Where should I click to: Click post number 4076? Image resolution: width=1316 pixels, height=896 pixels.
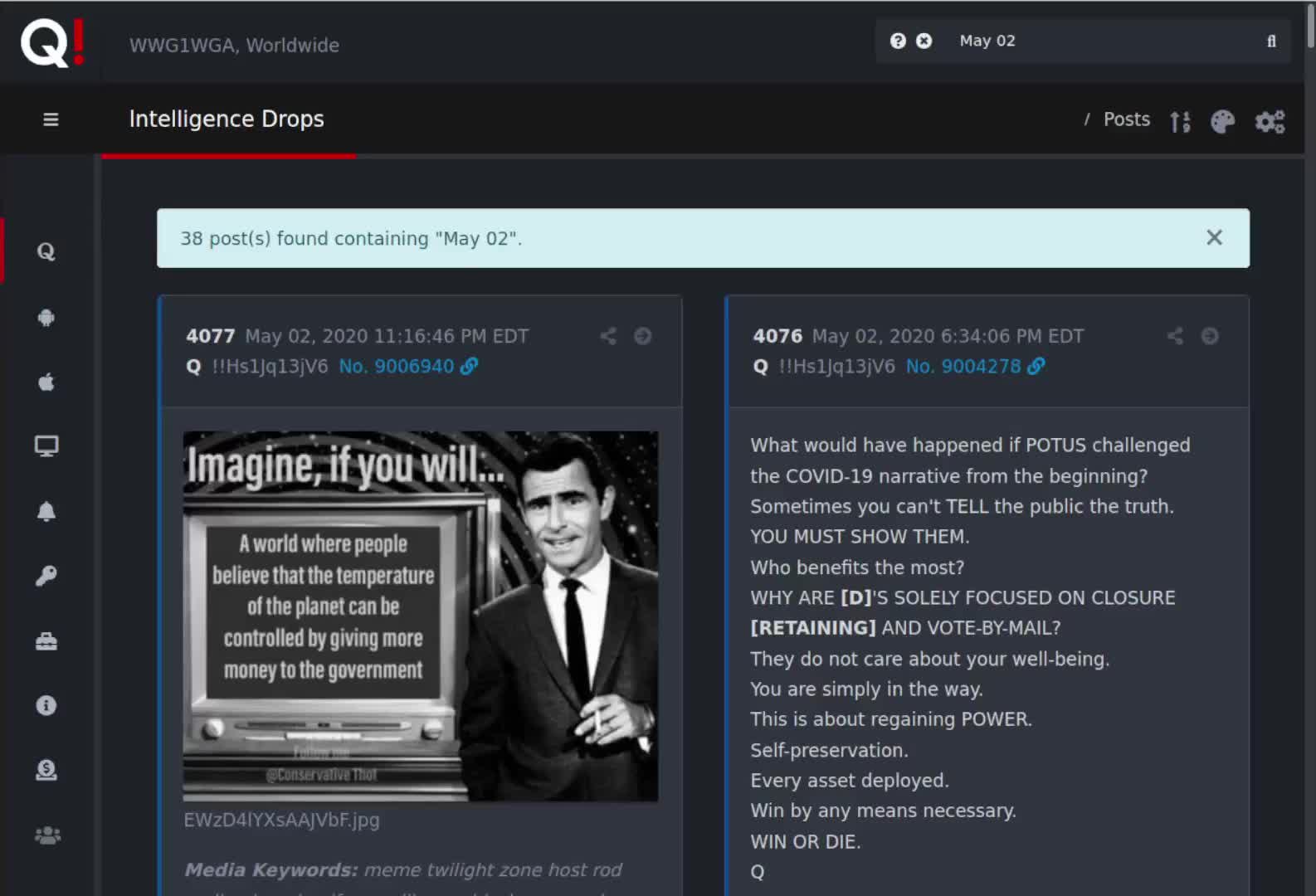click(777, 336)
